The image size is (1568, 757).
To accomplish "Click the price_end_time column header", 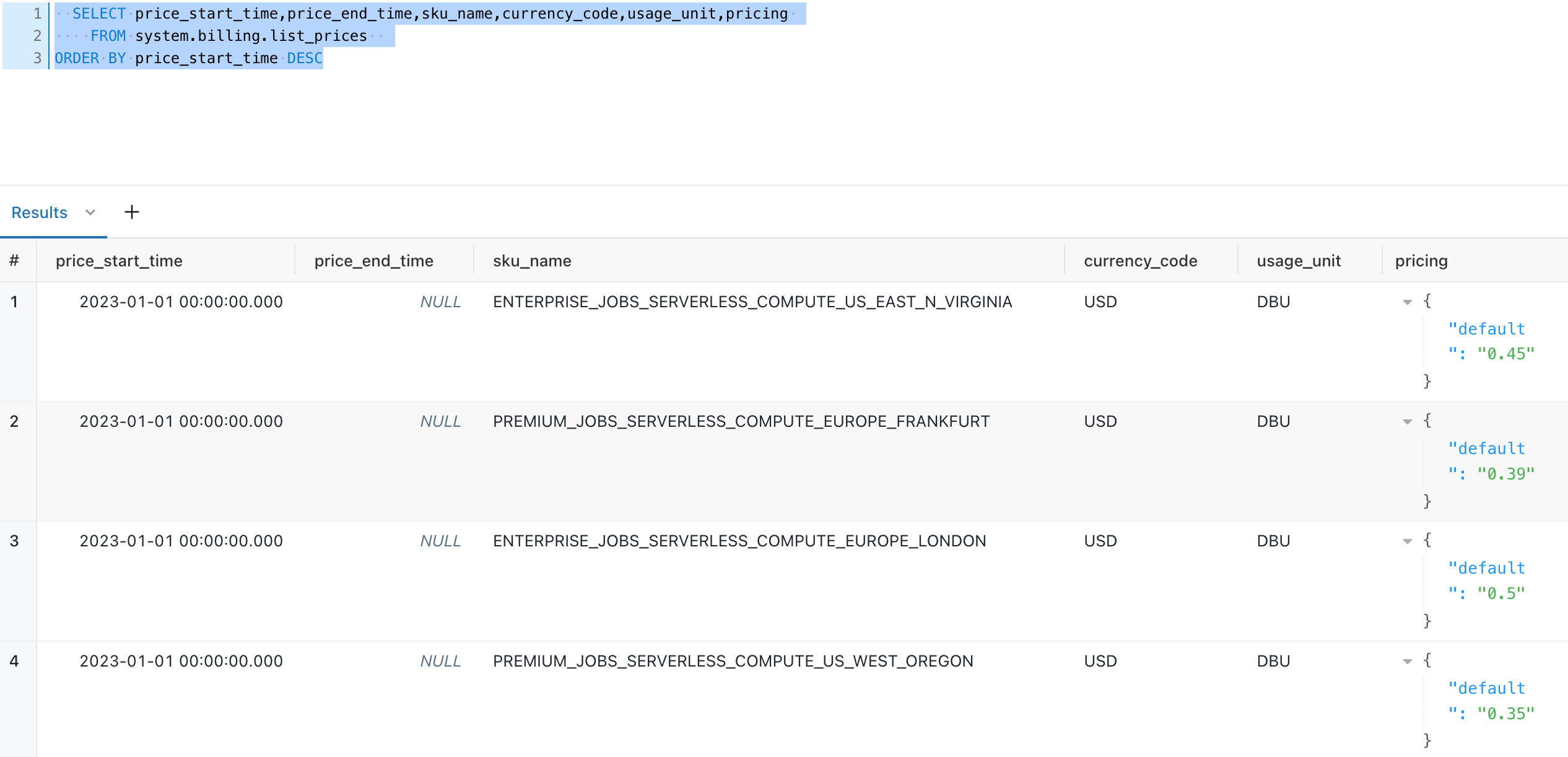I will [373, 261].
